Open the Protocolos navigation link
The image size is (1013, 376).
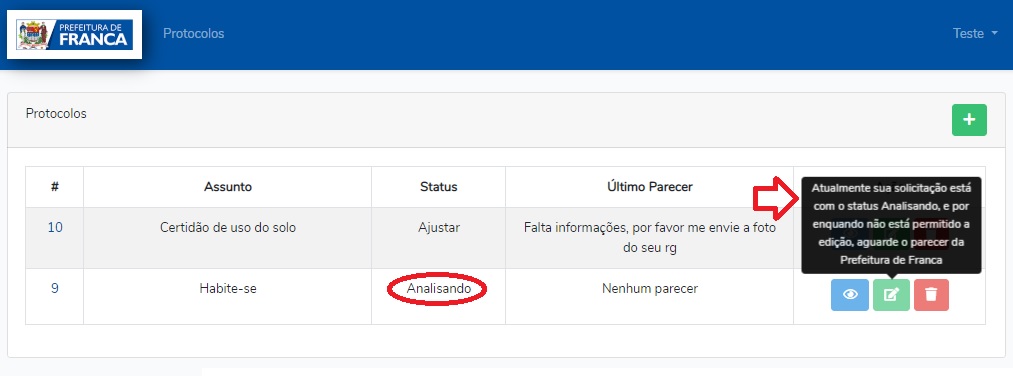pos(194,34)
